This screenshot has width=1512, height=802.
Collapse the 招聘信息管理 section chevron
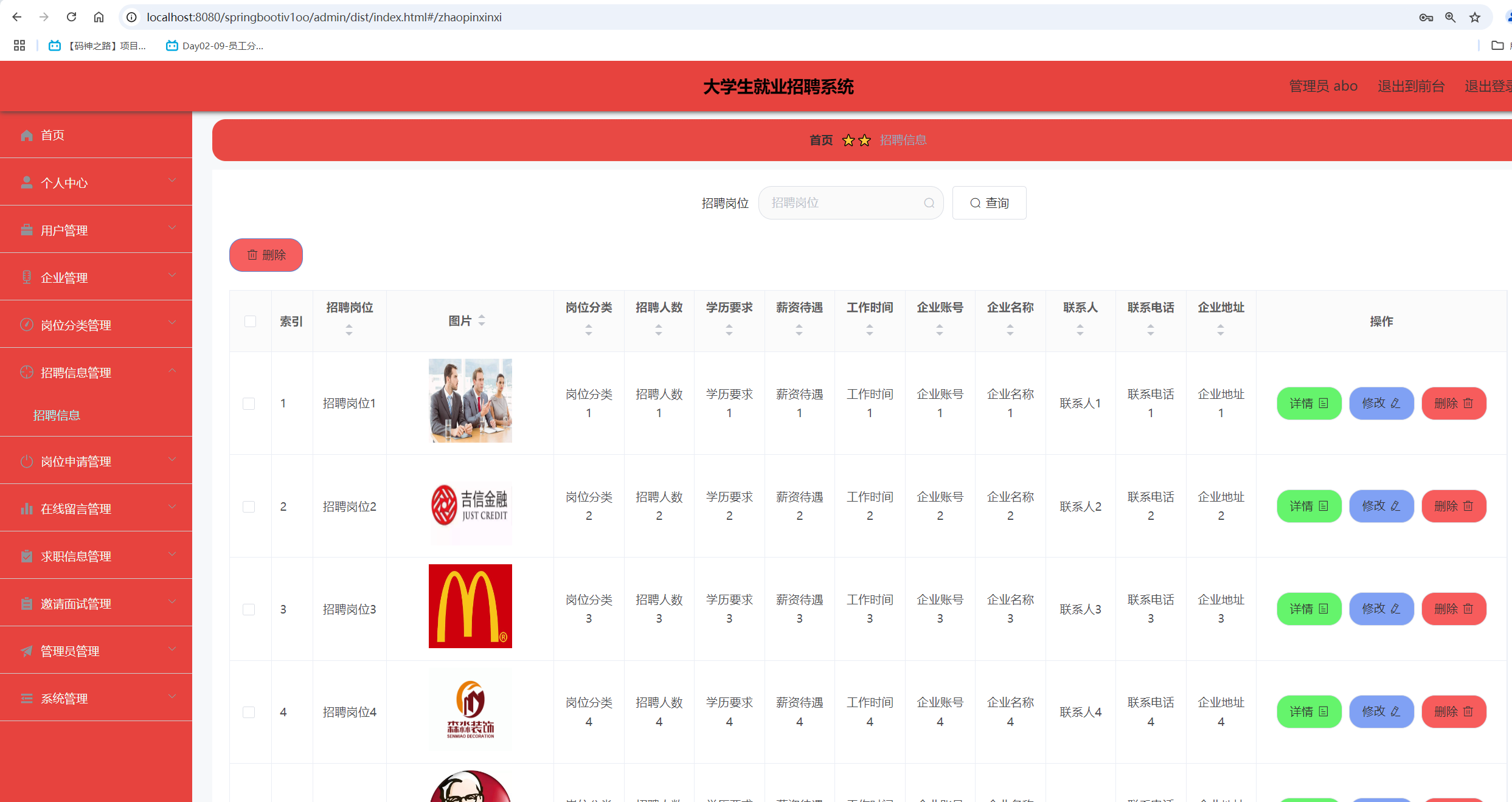click(172, 372)
